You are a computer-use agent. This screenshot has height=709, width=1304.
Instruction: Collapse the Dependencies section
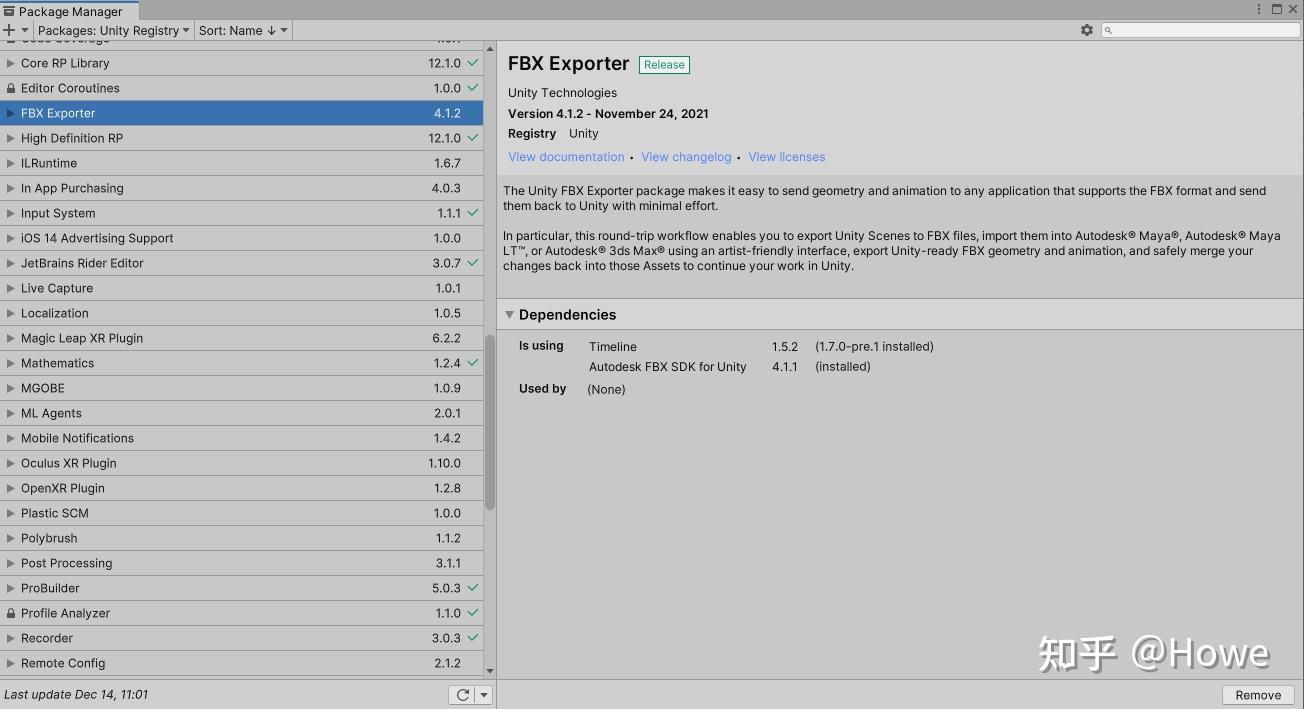[x=510, y=314]
